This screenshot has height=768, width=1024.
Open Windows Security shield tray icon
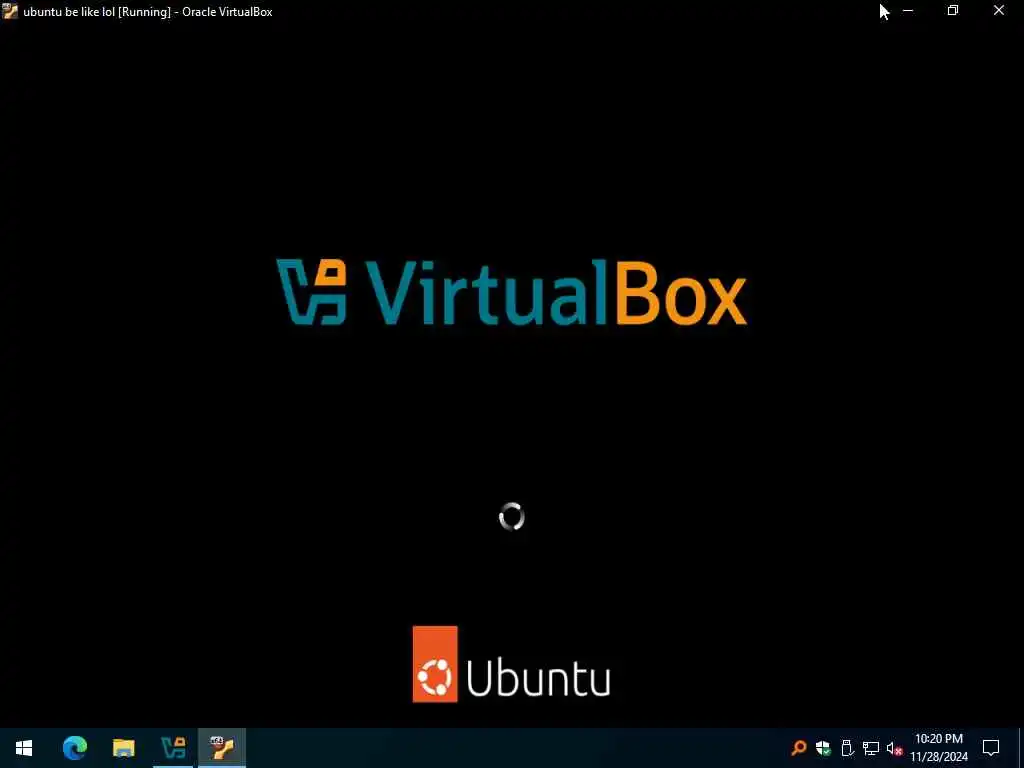pos(823,748)
